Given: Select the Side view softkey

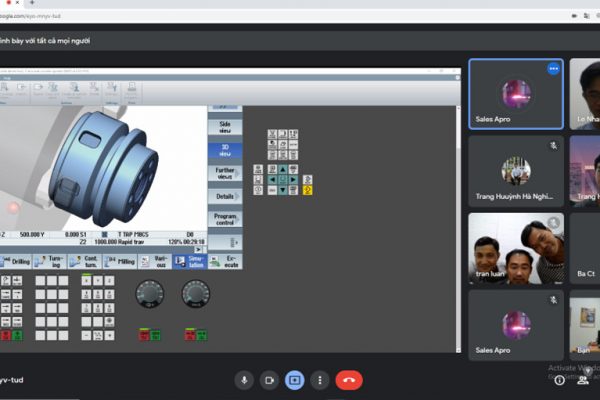Looking at the screenshot, I should click(224, 126).
